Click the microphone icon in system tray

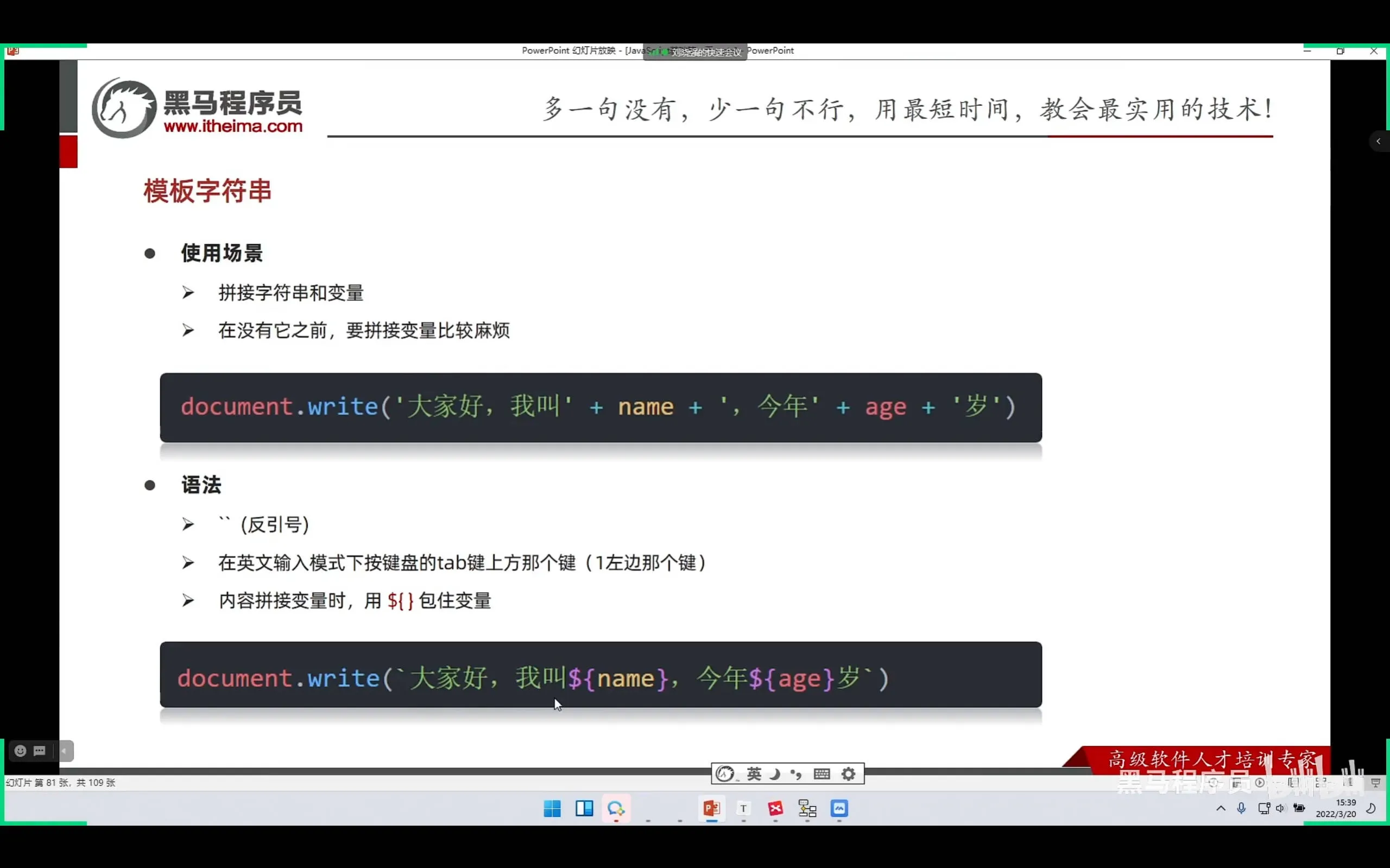point(1241,808)
